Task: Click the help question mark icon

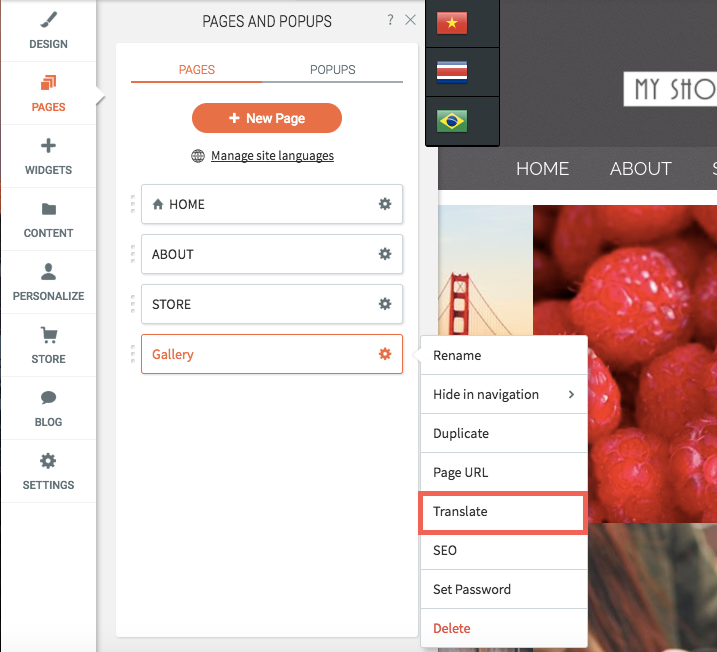Action: pos(390,20)
